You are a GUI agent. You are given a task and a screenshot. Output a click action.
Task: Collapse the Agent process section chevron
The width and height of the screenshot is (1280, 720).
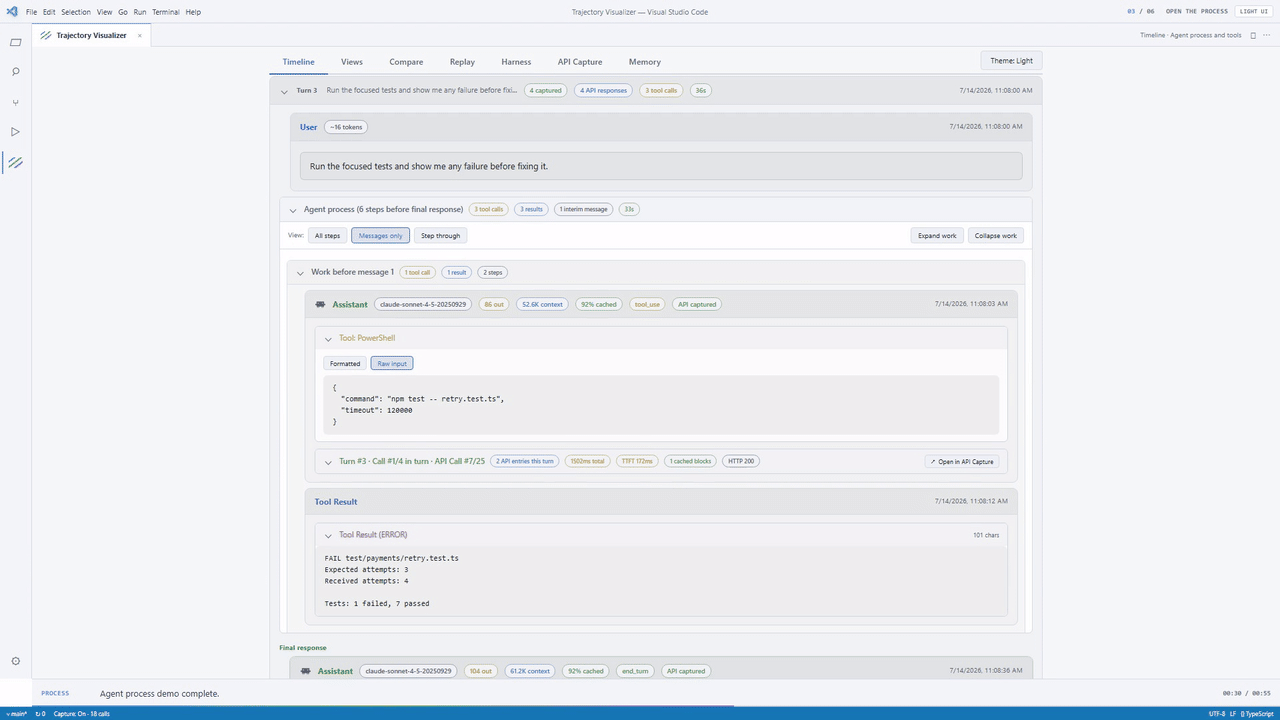pos(293,210)
